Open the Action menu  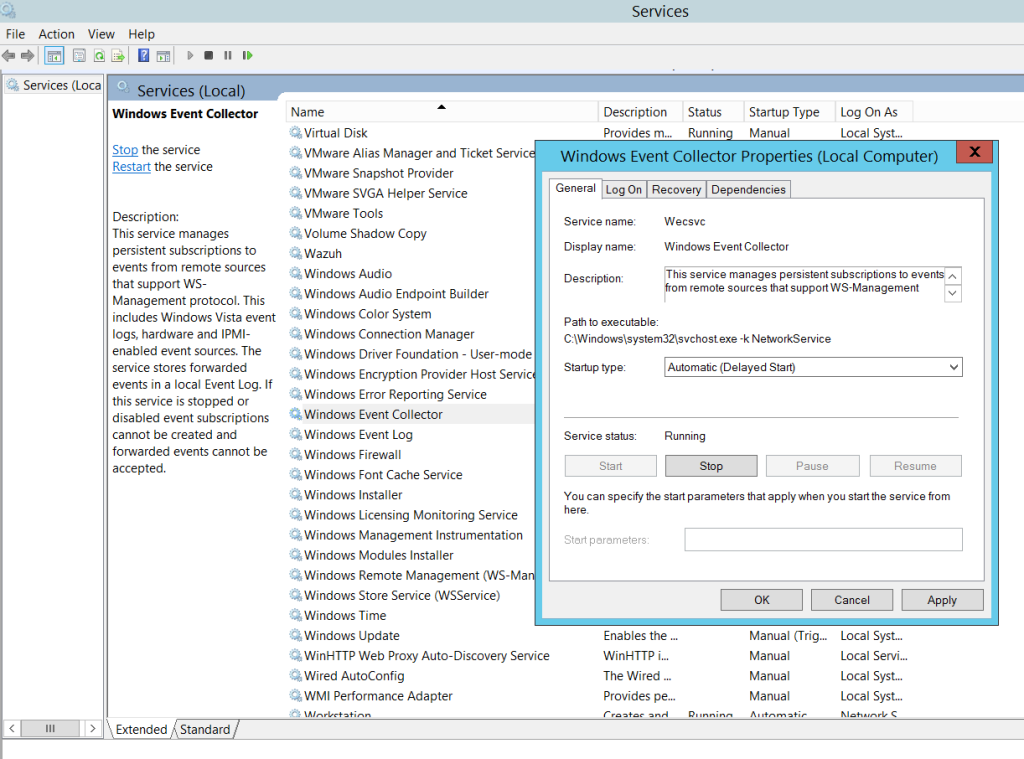click(56, 33)
